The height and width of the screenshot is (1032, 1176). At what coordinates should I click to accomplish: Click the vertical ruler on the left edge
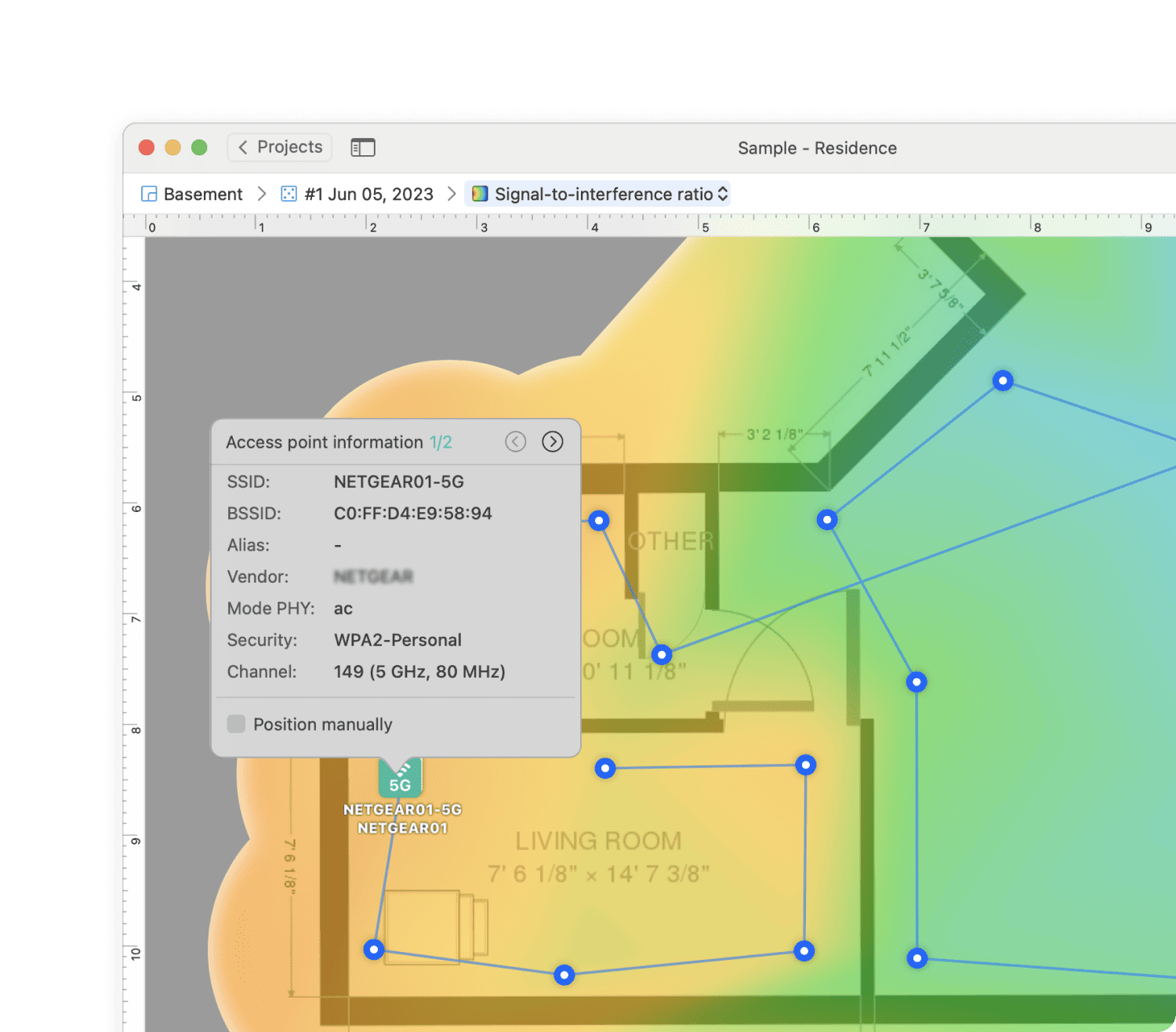(x=138, y=549)
